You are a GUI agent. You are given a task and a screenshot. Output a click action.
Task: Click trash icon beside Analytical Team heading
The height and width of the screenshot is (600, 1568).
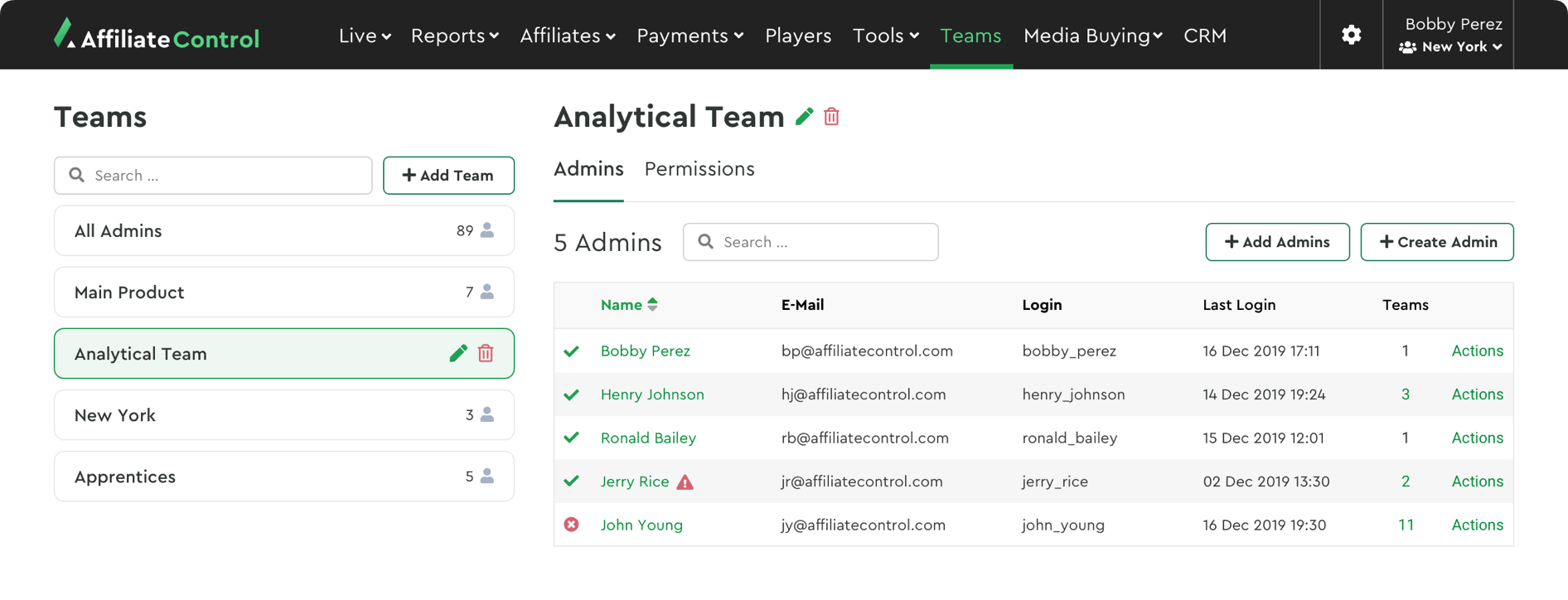(x=831, y=117)
